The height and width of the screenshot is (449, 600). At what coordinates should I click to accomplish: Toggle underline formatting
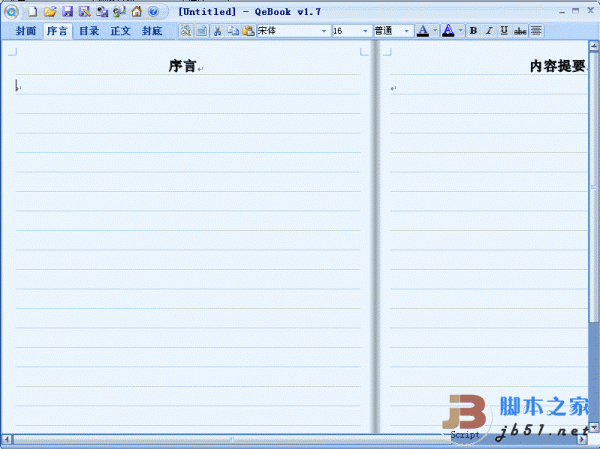point(504,31)
